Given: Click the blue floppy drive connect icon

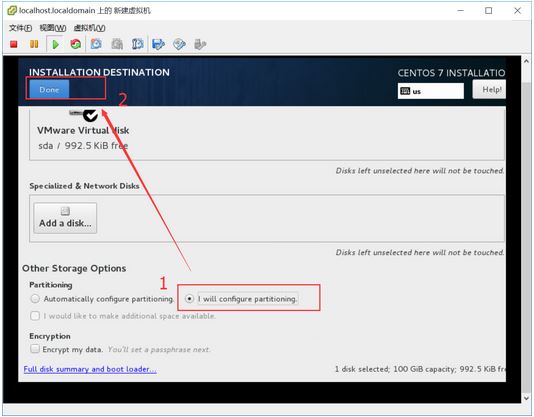Looking at the screenshot, I should pyautogui.click(x=158, y=44).
